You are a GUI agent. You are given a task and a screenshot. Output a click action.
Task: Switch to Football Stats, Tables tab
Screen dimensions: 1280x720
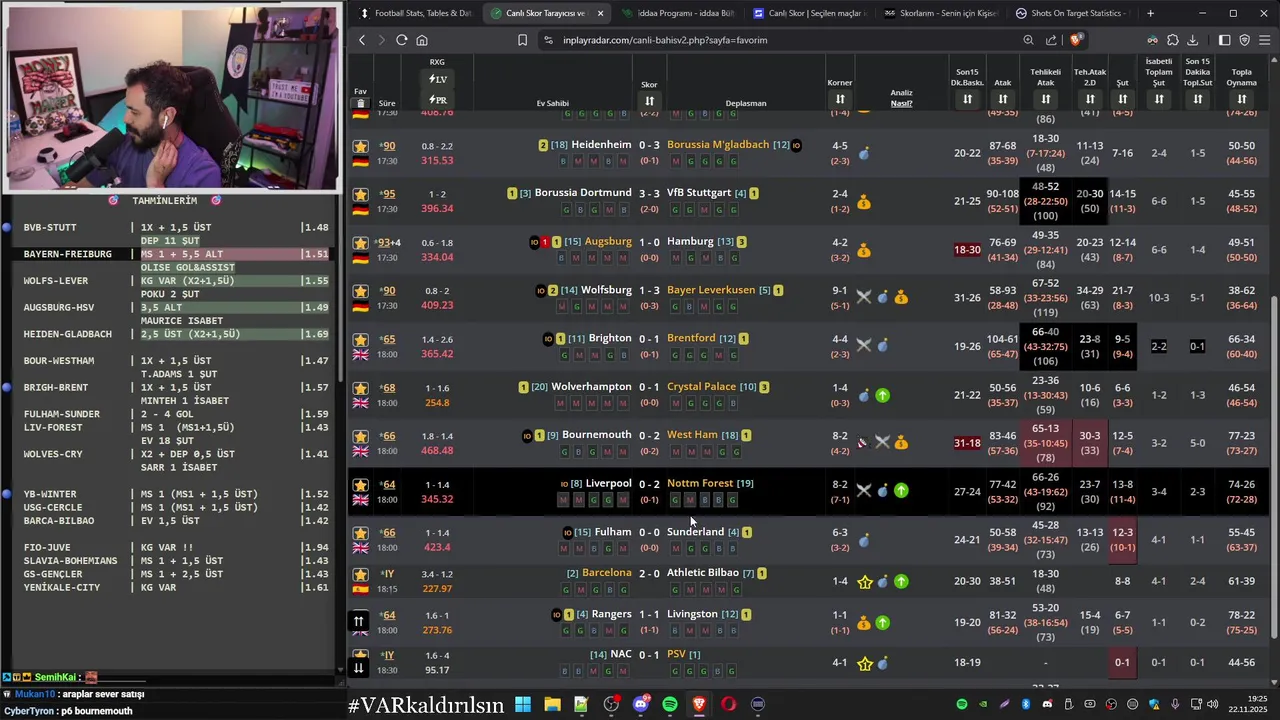[x=414, y=13]
